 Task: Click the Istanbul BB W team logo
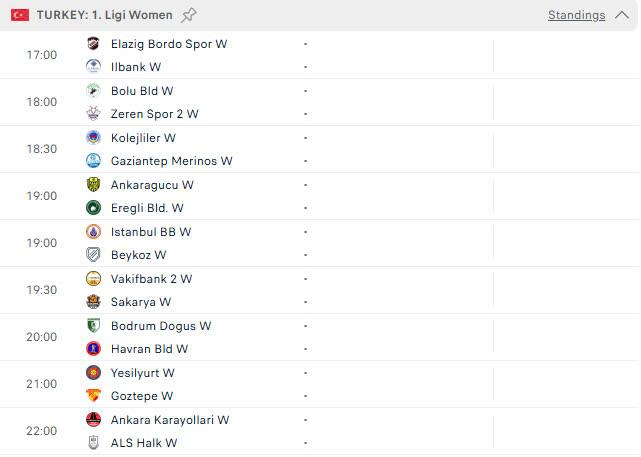tap(93, 231)
